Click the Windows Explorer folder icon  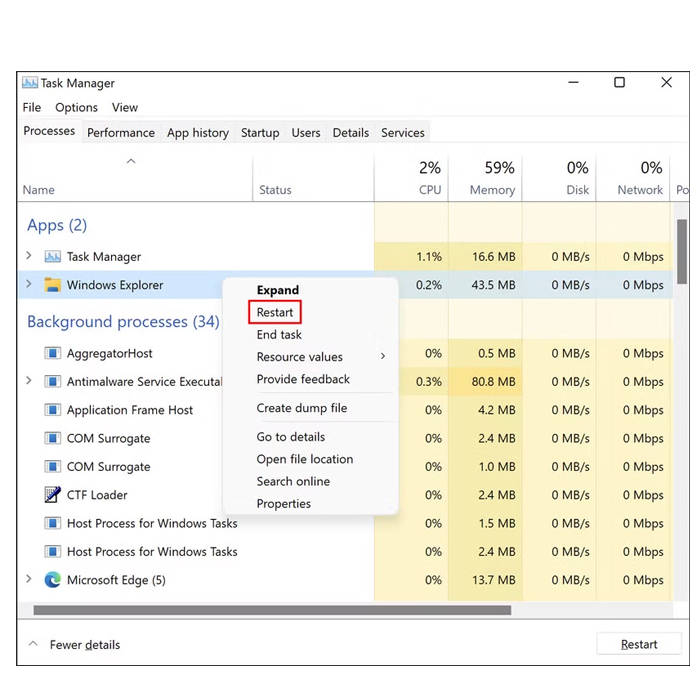click(53, 285)
